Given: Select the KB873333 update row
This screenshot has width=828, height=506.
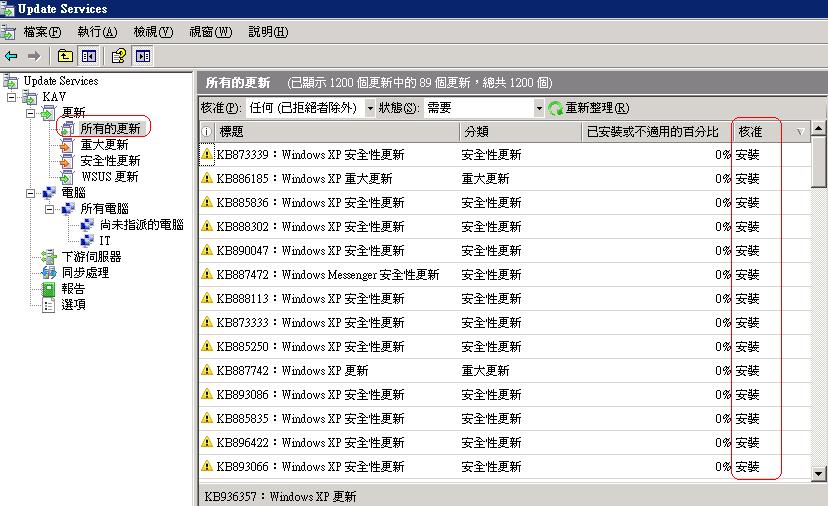Looking at the screenshot, I should pyautogui.click(x=505, y=322).
